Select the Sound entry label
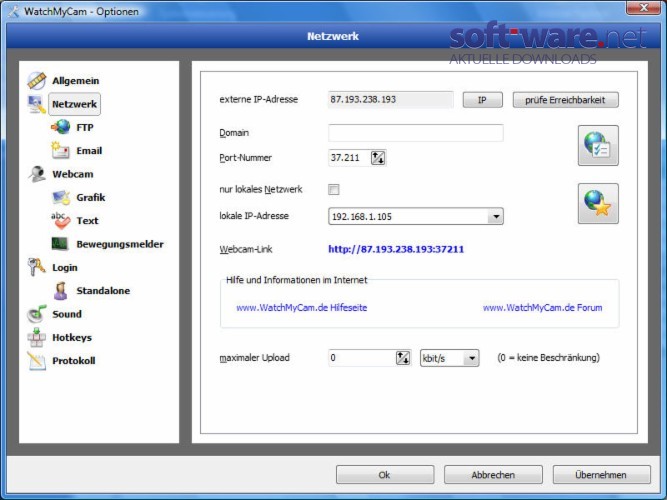The height and width of the screenshot is (500, 667). click(67, 314)
